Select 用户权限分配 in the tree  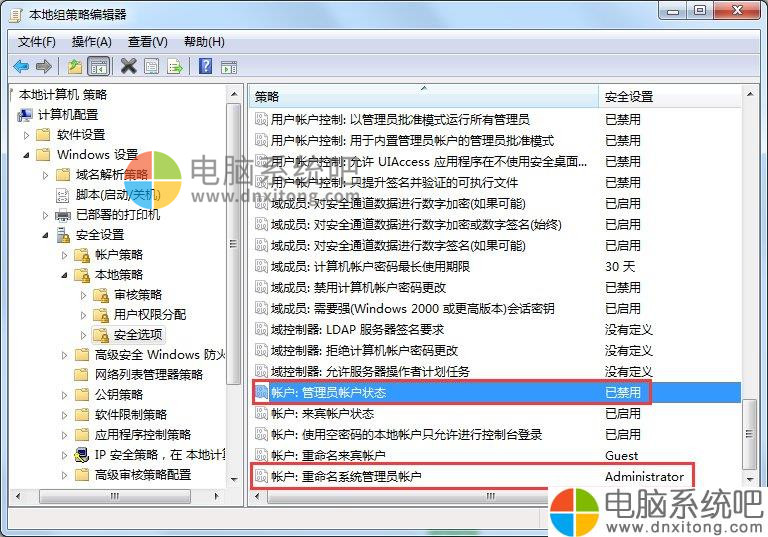(149, 314)
